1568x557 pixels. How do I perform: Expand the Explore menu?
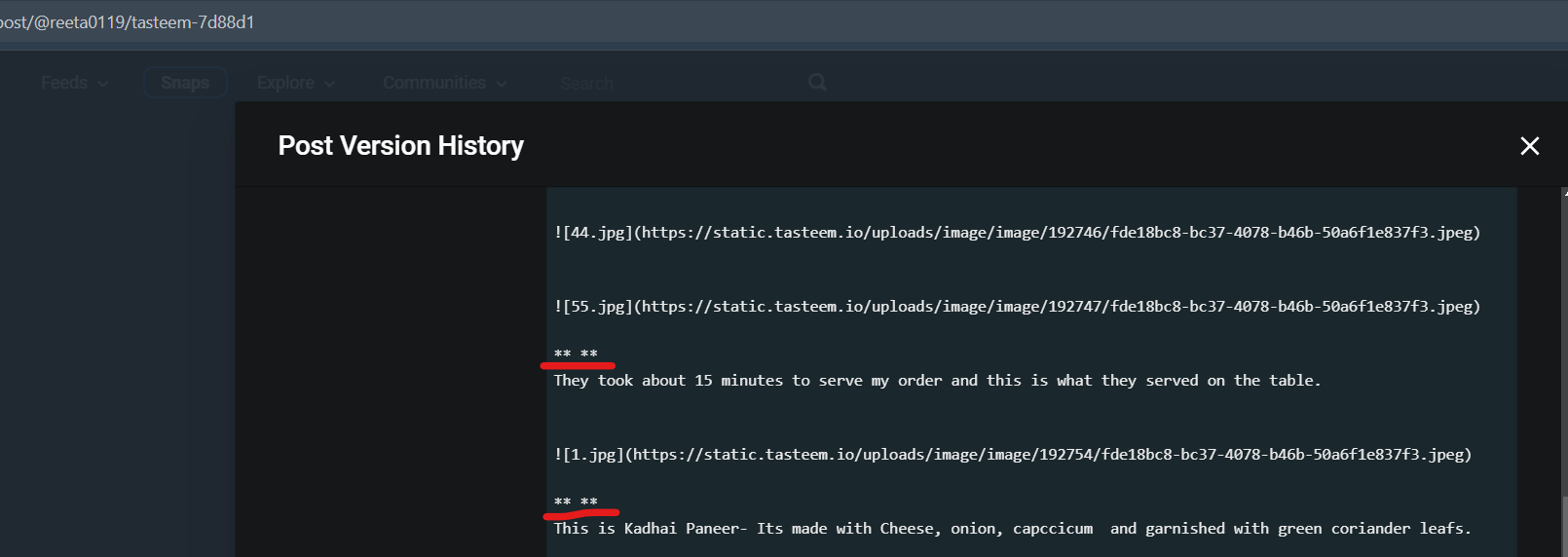coord(295,83)
